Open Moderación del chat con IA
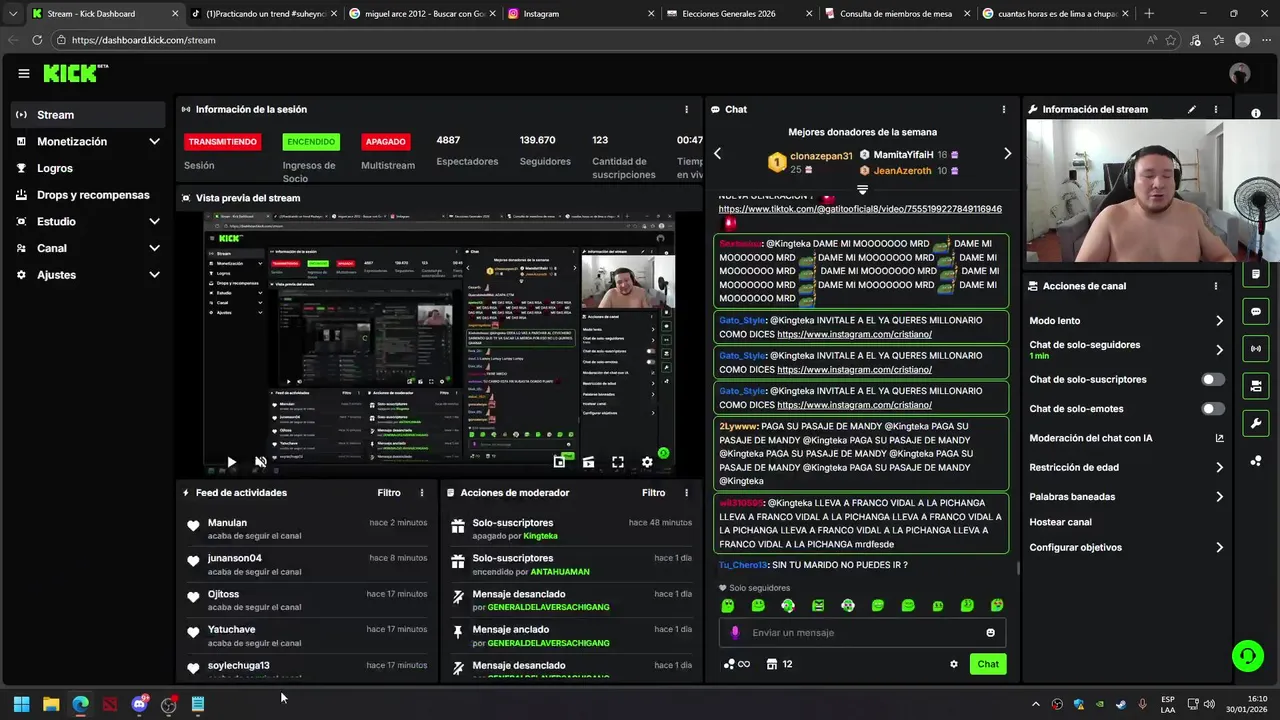The image size is (1280, 720). (x=1126, y=438)
